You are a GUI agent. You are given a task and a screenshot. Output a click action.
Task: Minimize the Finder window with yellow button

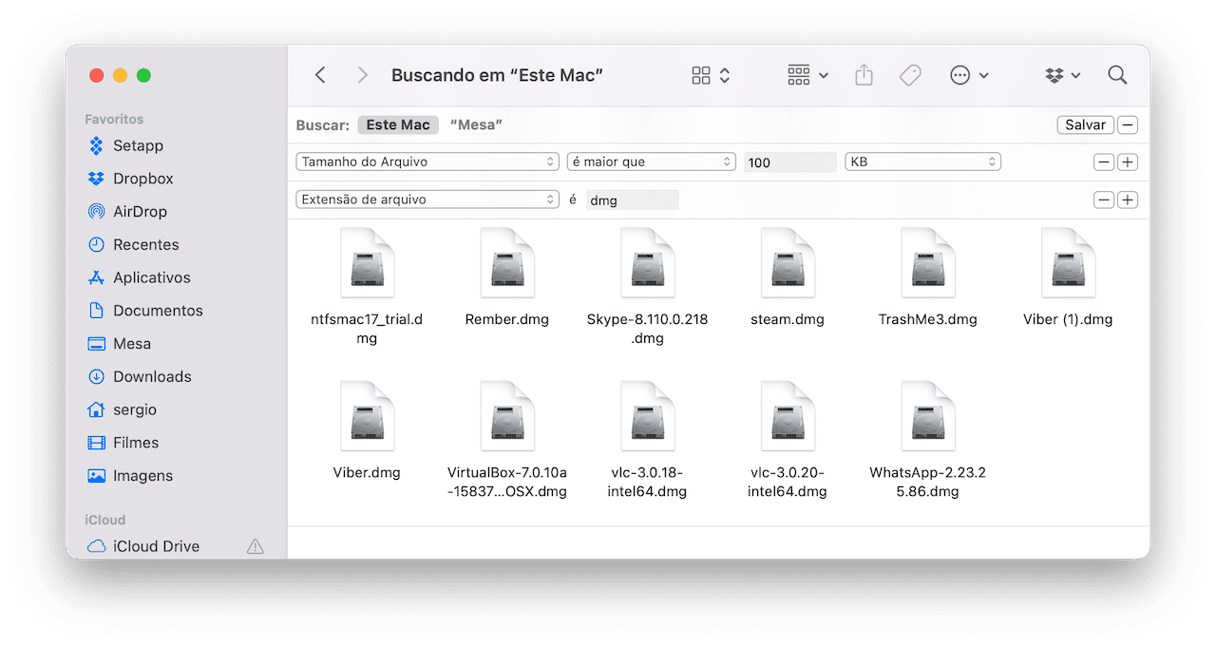coord(120,75)
